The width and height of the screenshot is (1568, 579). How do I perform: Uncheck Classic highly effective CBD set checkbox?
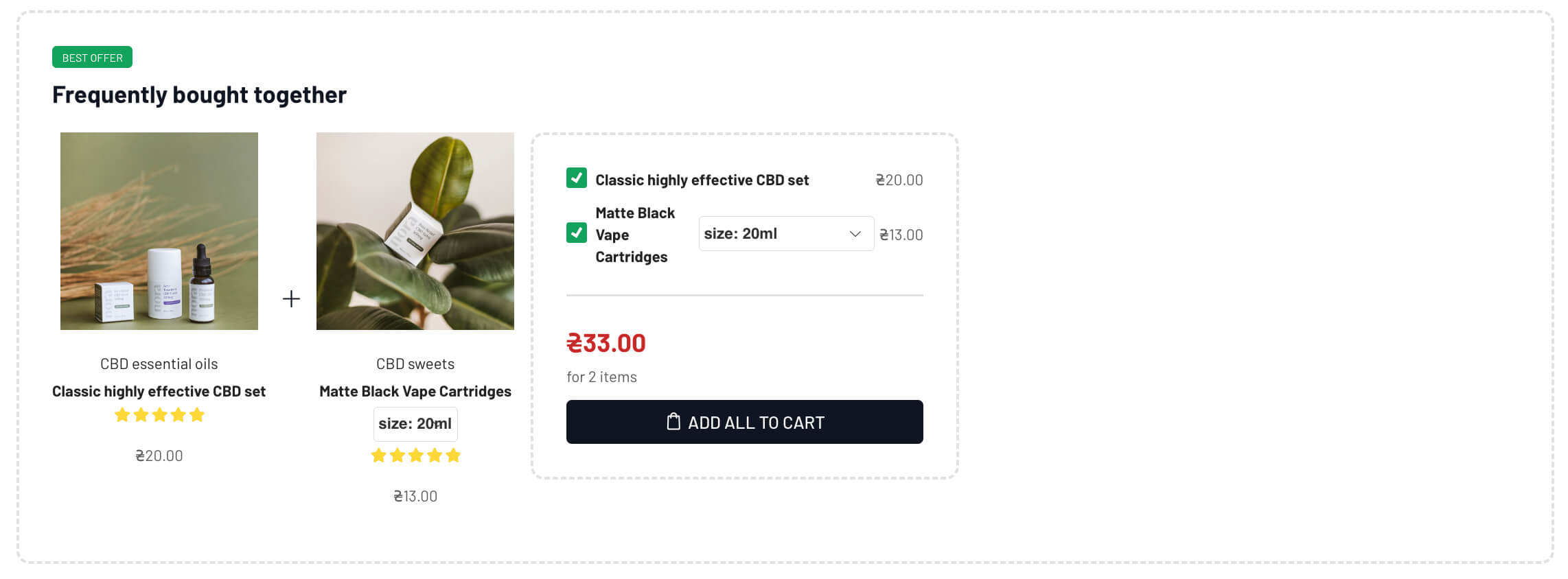pyautogui.click(x=577, y=178)
